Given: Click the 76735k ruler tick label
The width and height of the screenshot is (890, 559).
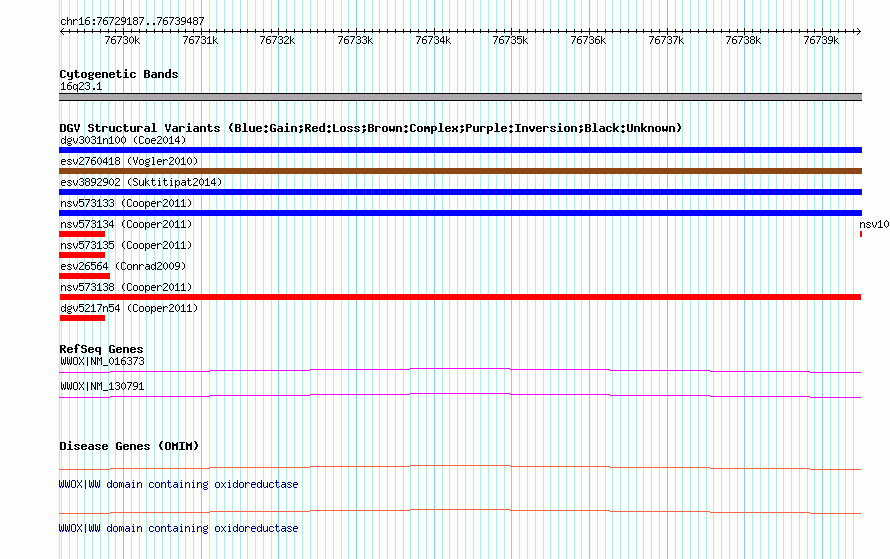Looking at the screenshot, I should point(510,40).
